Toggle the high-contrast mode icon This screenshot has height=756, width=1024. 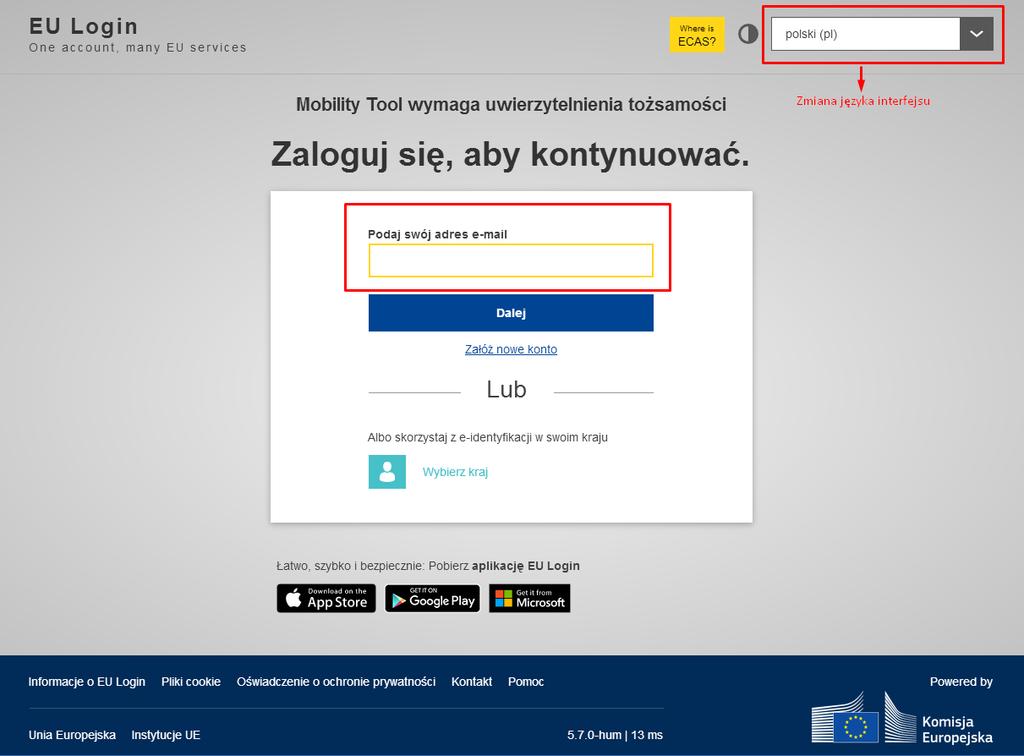point(748,34)
